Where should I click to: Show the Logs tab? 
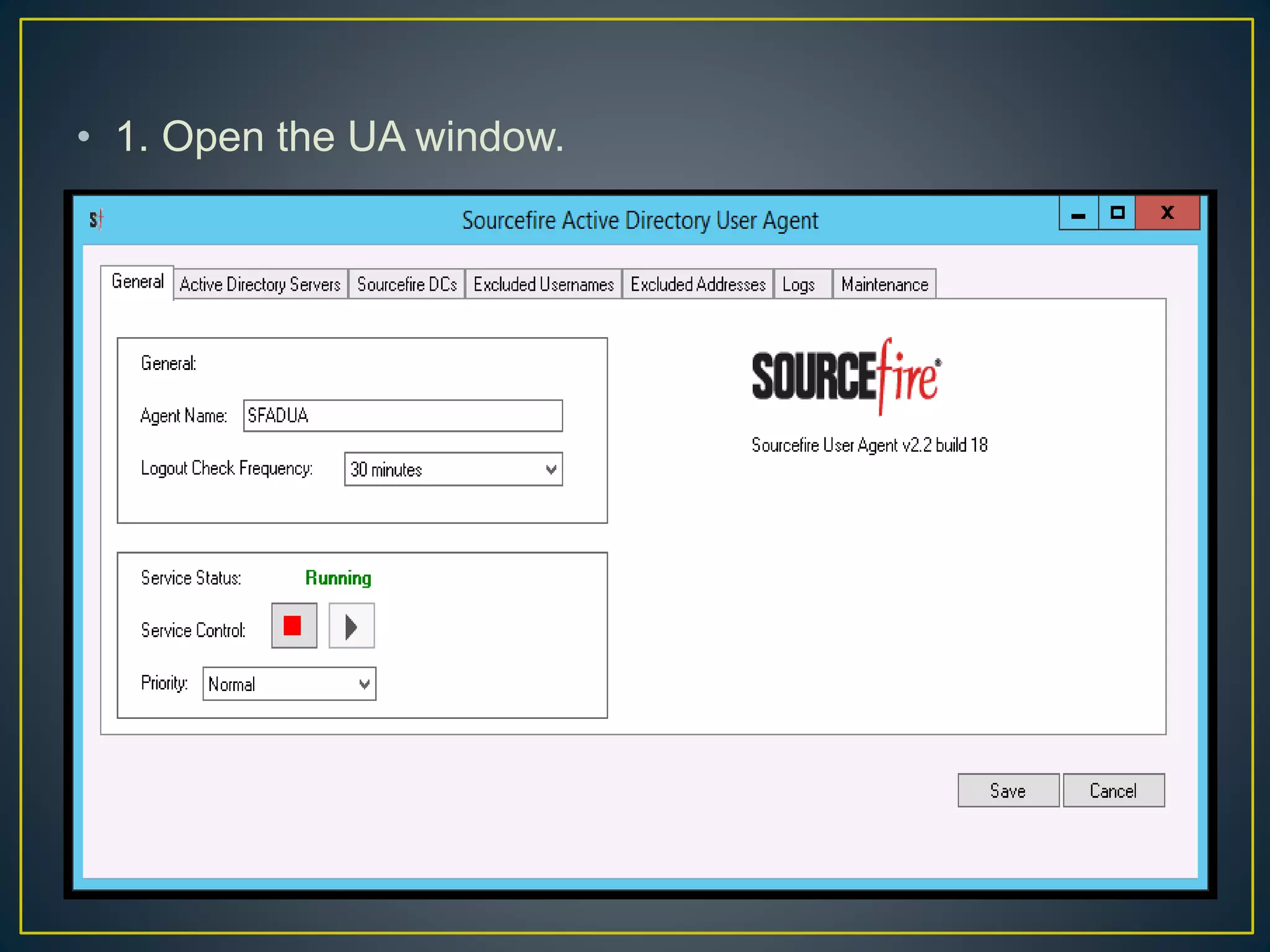tap(802, 284)
